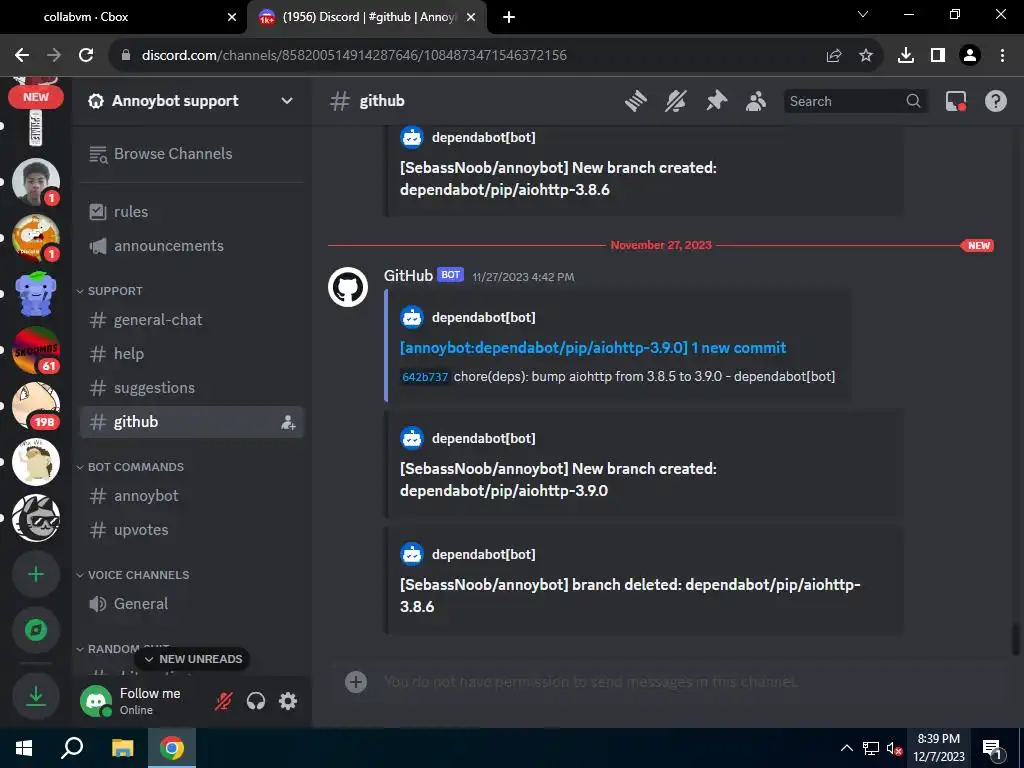Viewport: 1024px width, 768px height.
Task: Open the server with the 61 badge
Action: click(x=36, y=350)
